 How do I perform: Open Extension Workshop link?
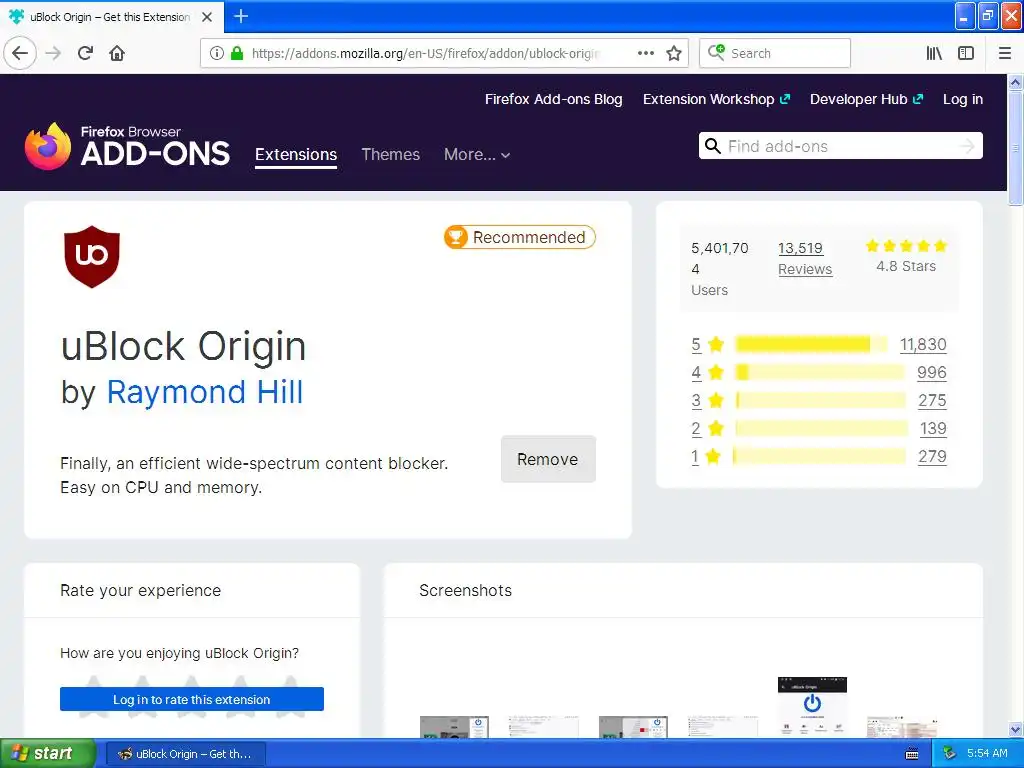716,99
